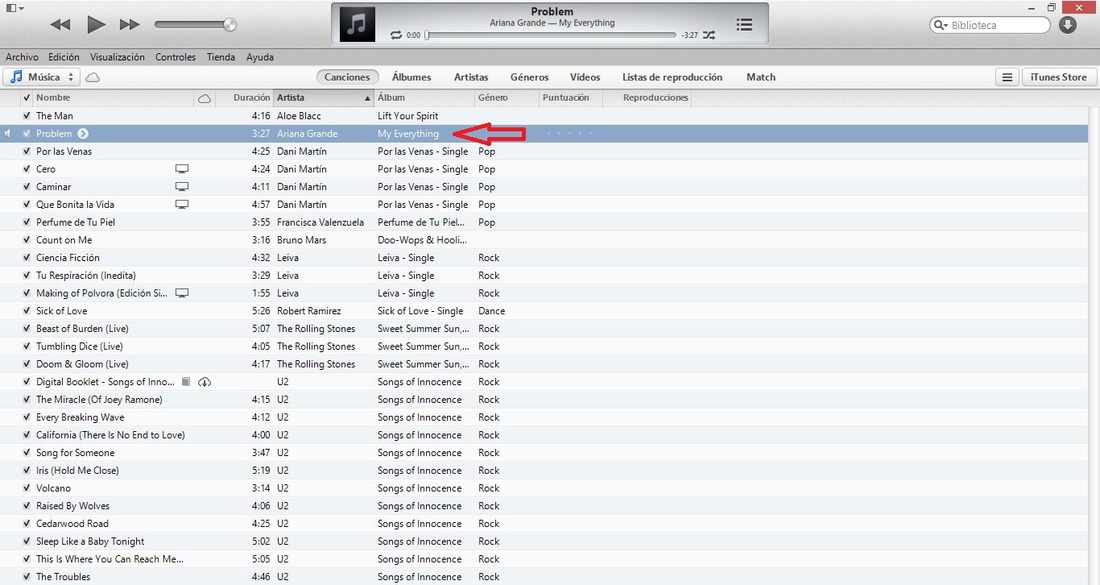This screenshot has width=1100, height=585.
Task: Click the Biblioteca search field
Action: (989, 25)
